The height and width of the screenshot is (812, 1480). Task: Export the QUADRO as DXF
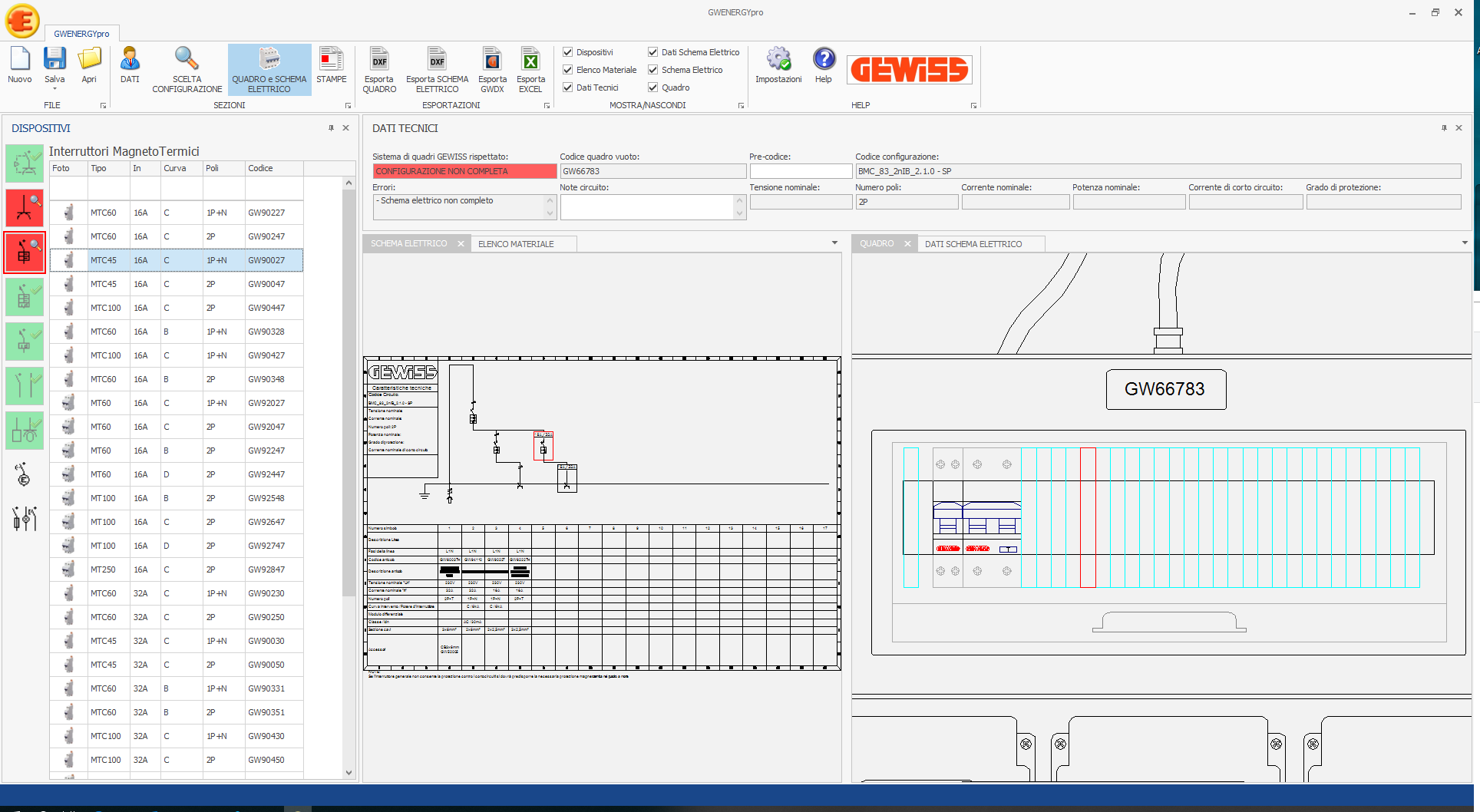click(379, 69)
